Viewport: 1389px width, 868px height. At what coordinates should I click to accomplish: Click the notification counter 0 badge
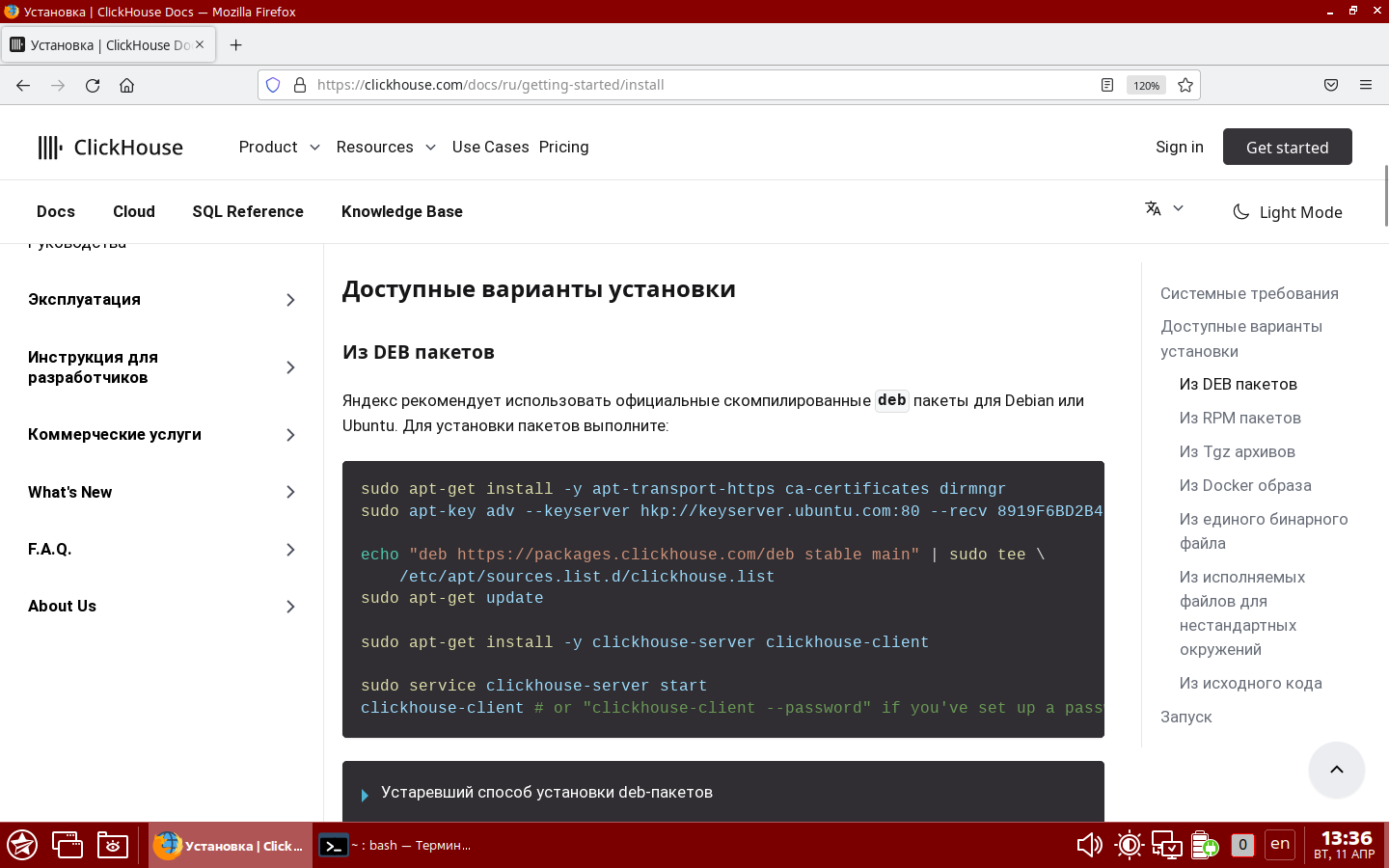click(1242, 845)
